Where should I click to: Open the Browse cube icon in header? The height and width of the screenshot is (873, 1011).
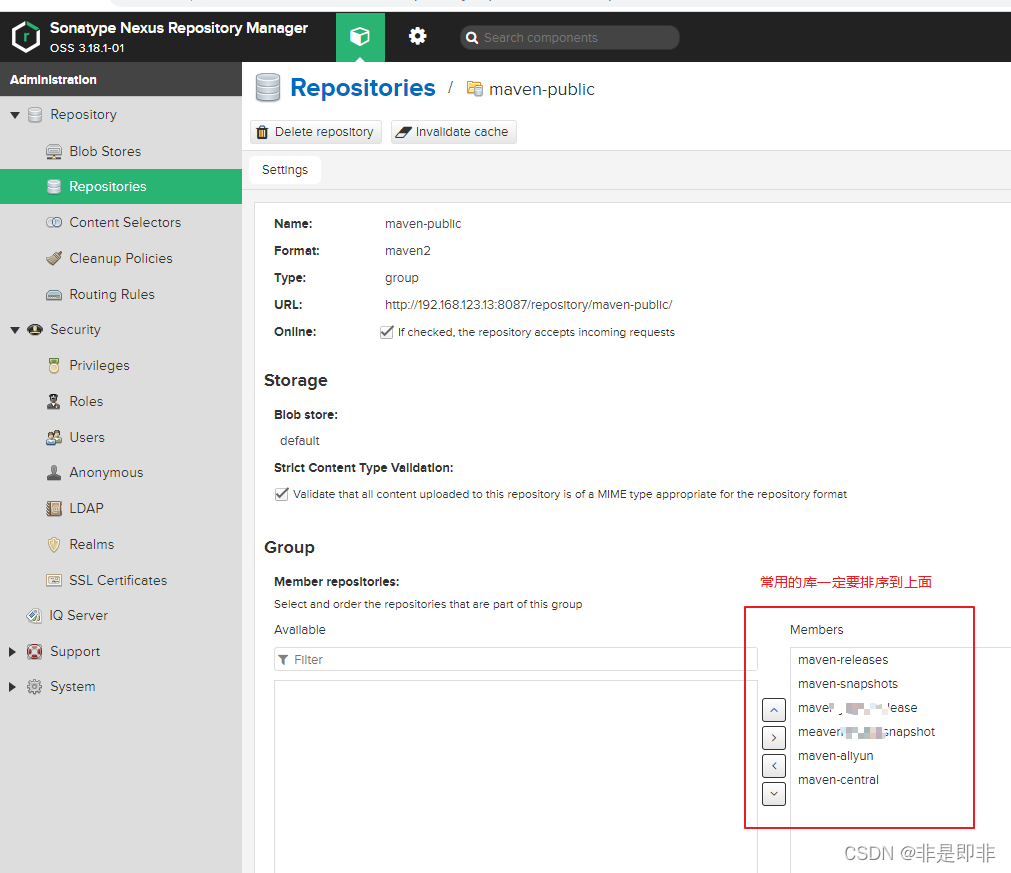click(x=360, y=37)
